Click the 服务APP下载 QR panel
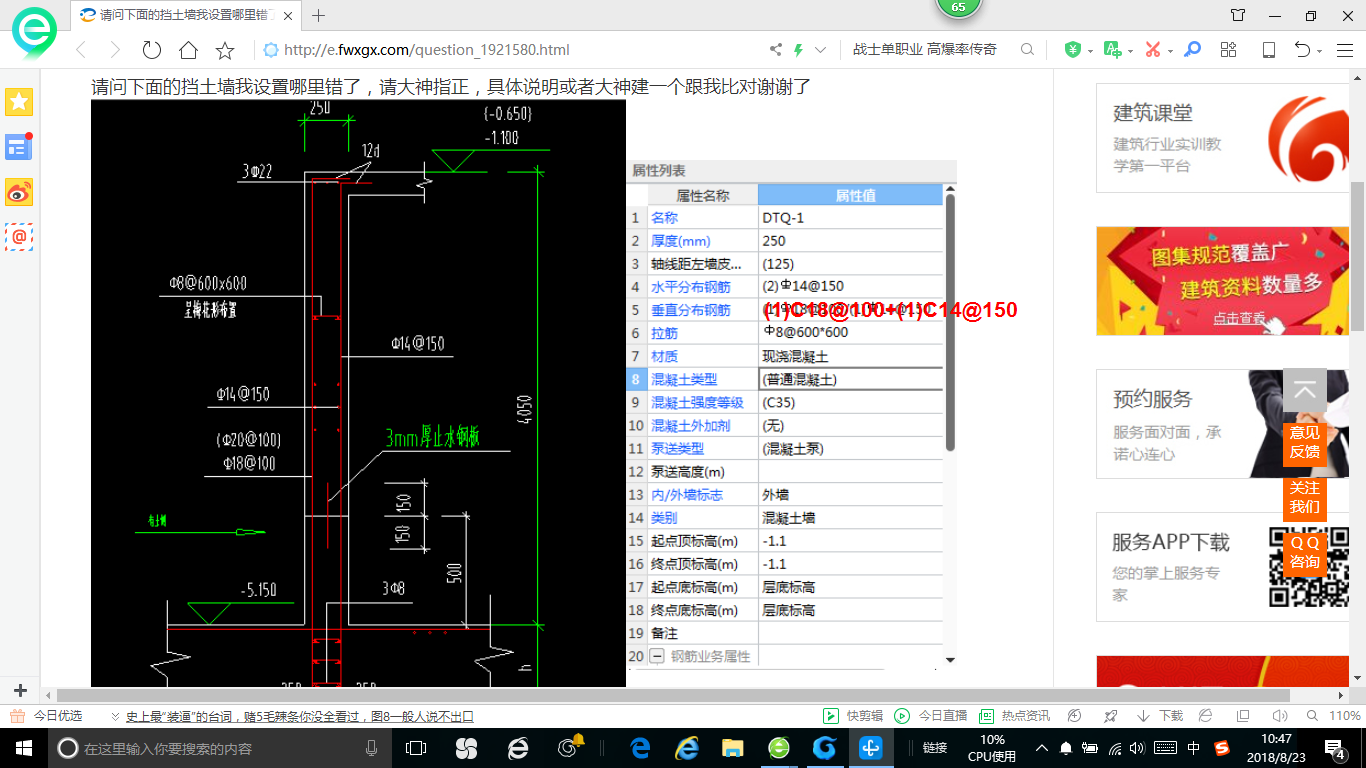This screenshot has width=1366, height=768. click(1222, 567)
